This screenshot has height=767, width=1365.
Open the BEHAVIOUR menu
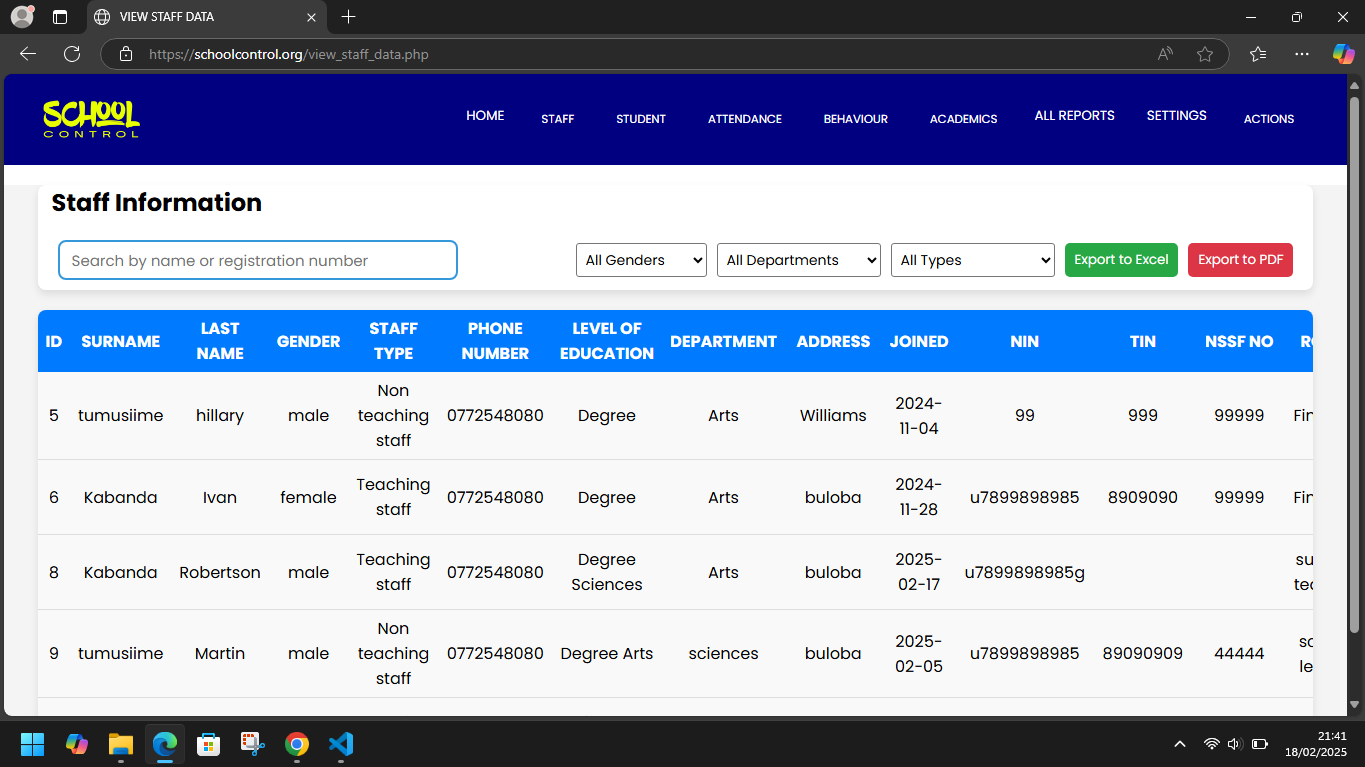856,119
